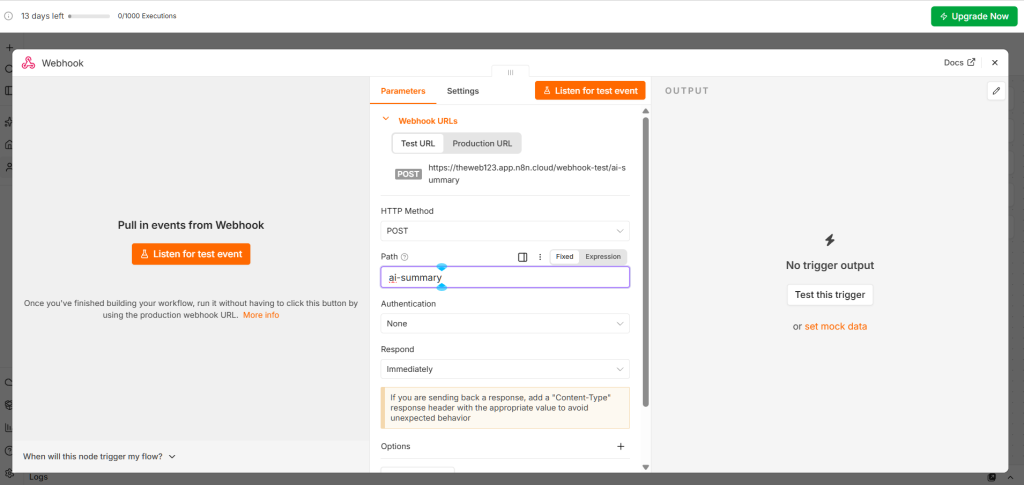
Task: Click the Test this trigger button
Action: (x=829, y=295)
